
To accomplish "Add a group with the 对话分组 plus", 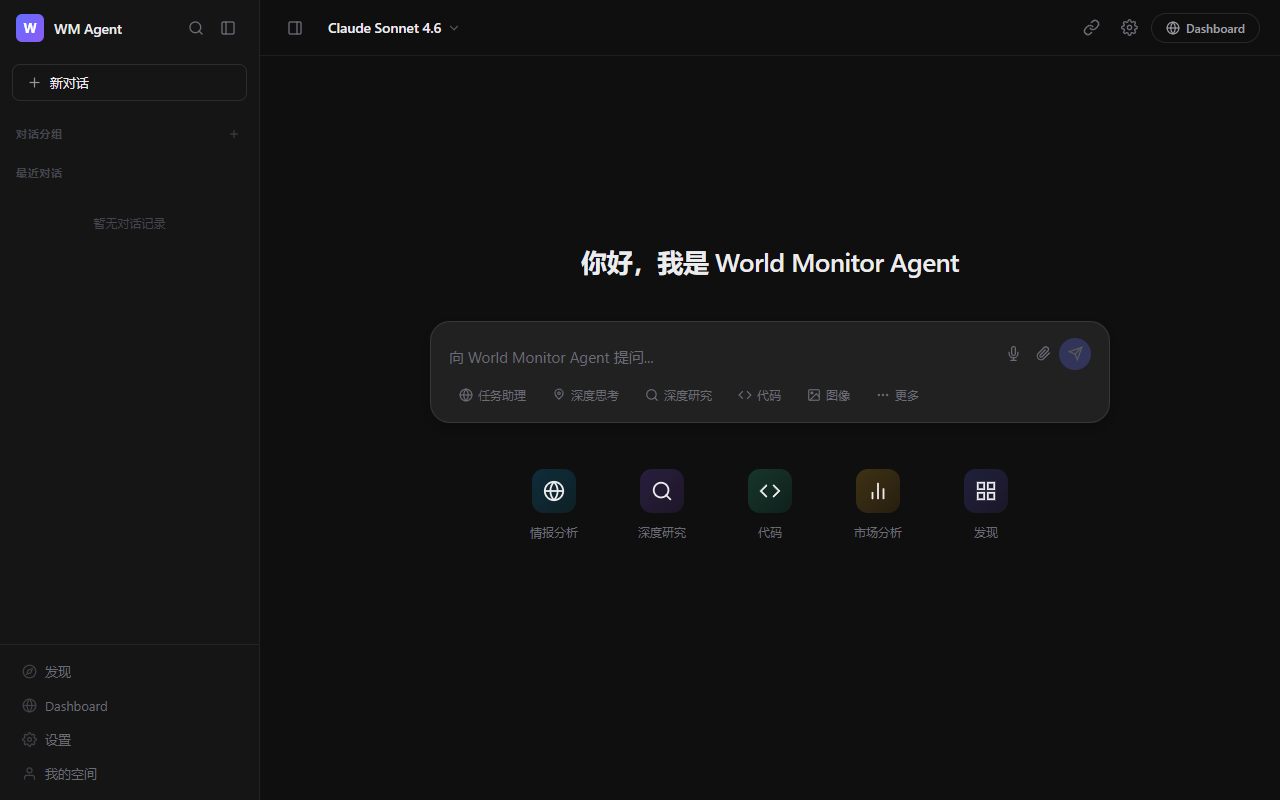I will (234, 134).
